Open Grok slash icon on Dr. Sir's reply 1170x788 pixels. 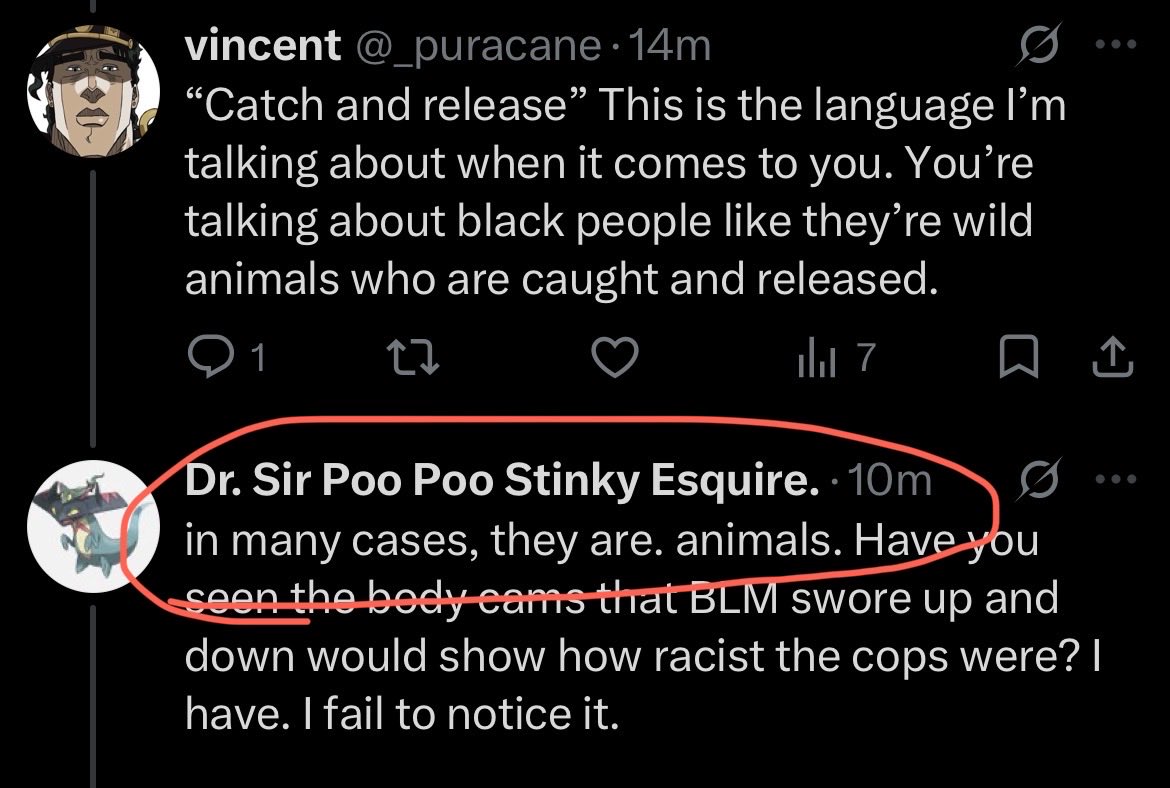click(1039, 478)
